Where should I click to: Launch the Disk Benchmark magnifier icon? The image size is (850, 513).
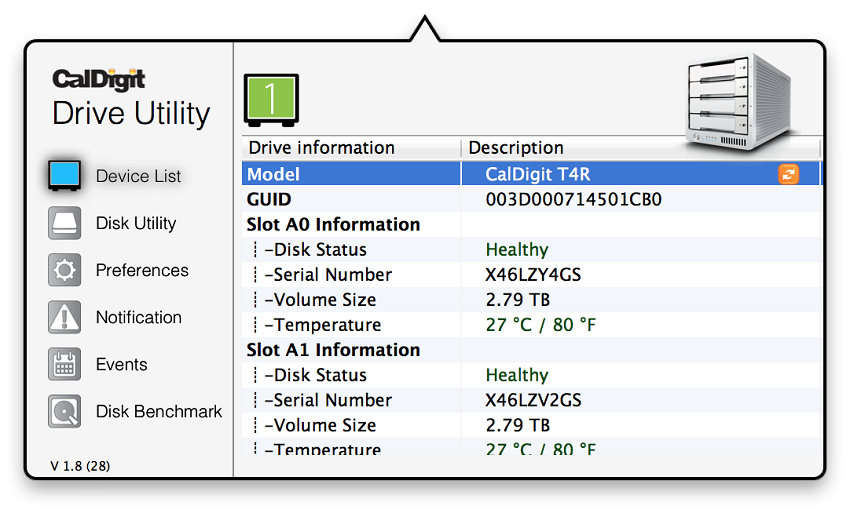coord(65,411)
